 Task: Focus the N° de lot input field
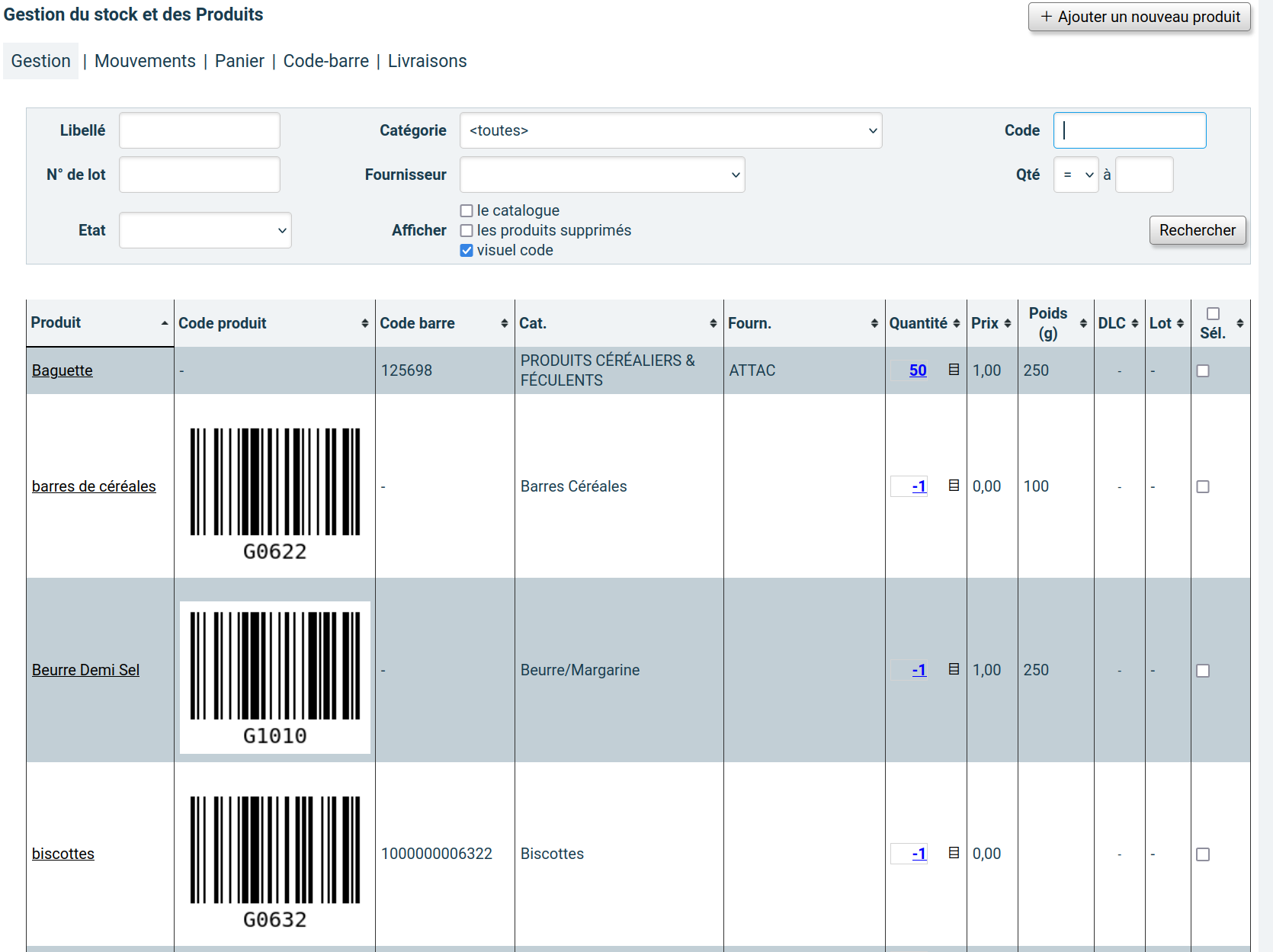click(x=200, y=175)
